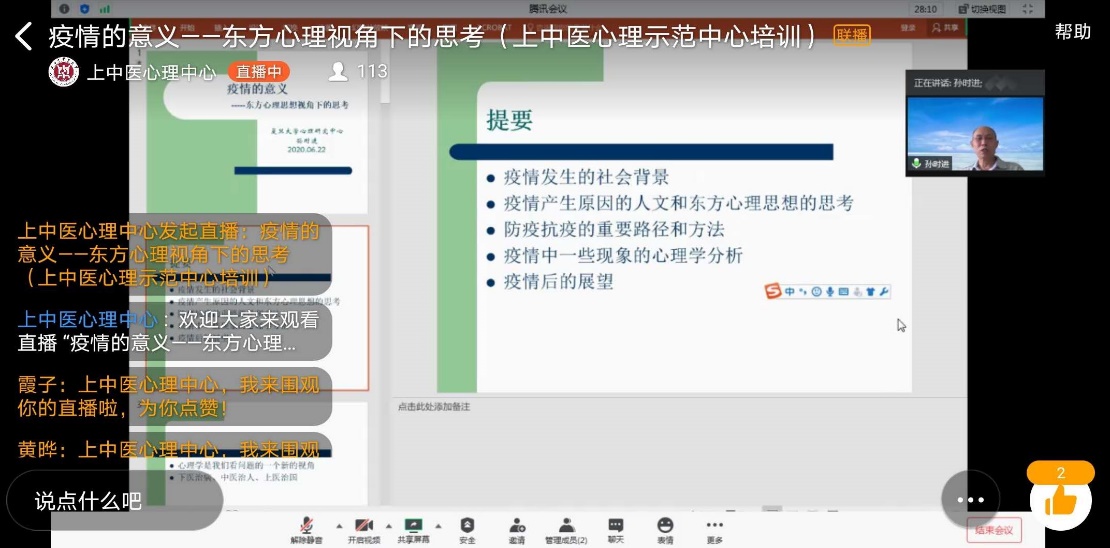Open the 更多 menu in meeting toolbar
The width and height of the screenshot is (1110, 548).
tap(714, 529)
